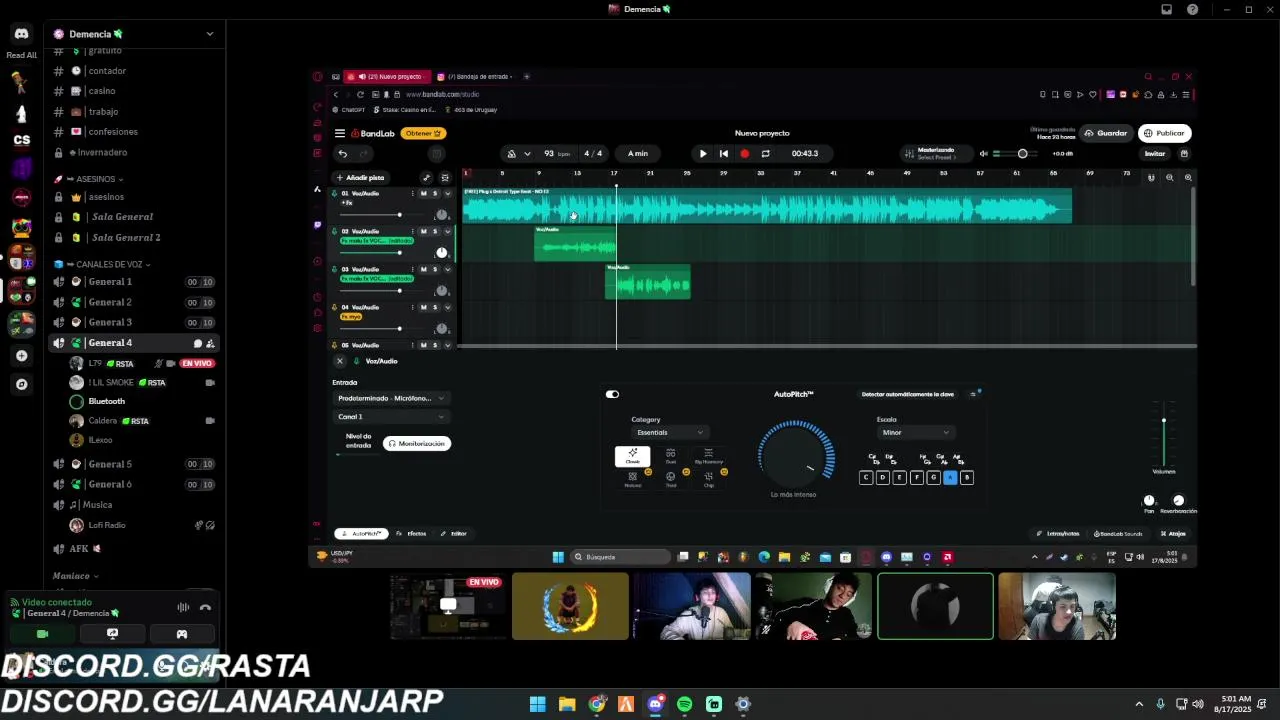Image resolution: width=1280 pixels, height=720 pixels.
Task: Open the AutoPitch bottom tab
Action: (361, 534)
